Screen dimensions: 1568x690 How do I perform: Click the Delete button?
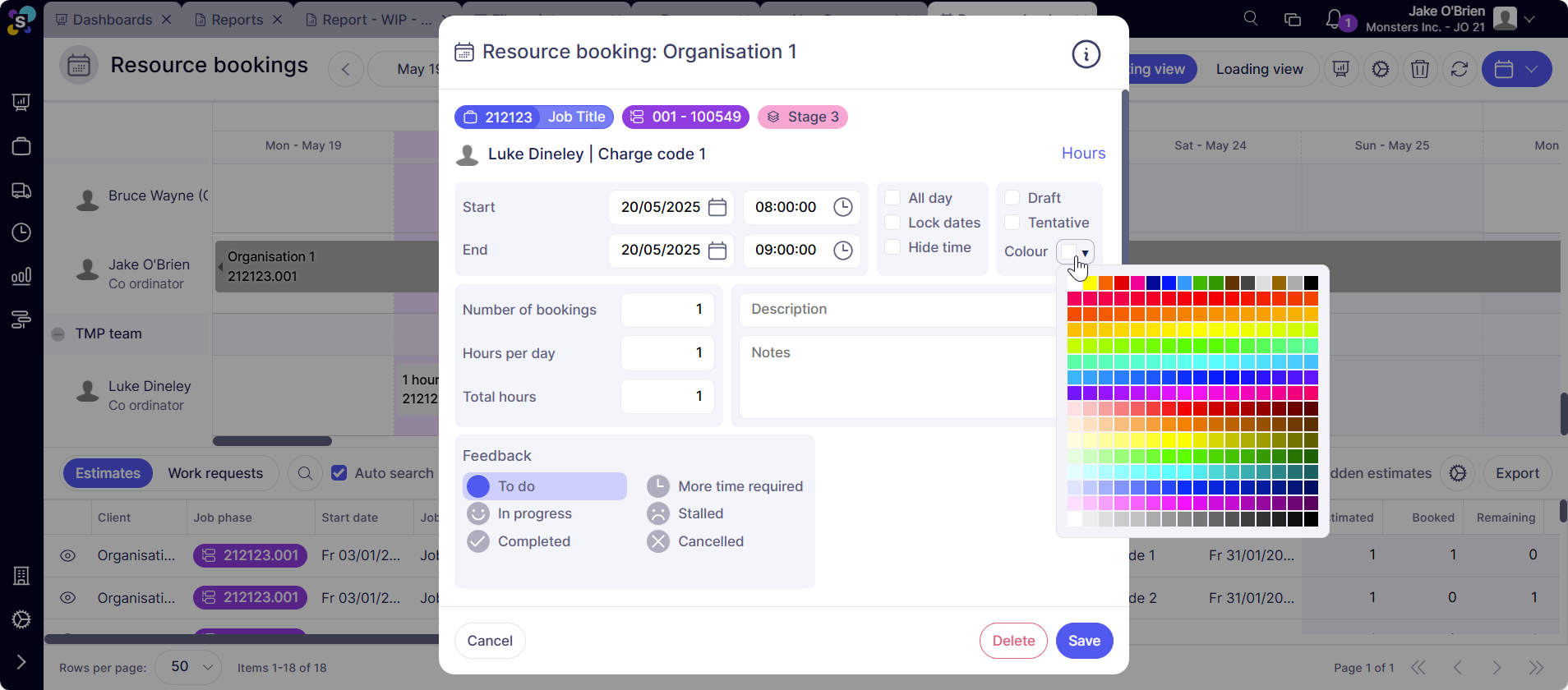(x=1013, y=641)
